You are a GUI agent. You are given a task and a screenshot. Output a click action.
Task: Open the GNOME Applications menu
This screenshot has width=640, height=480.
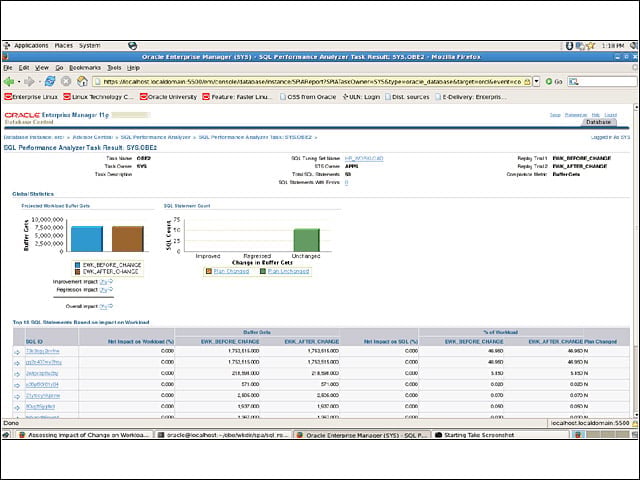pos(31,46)
